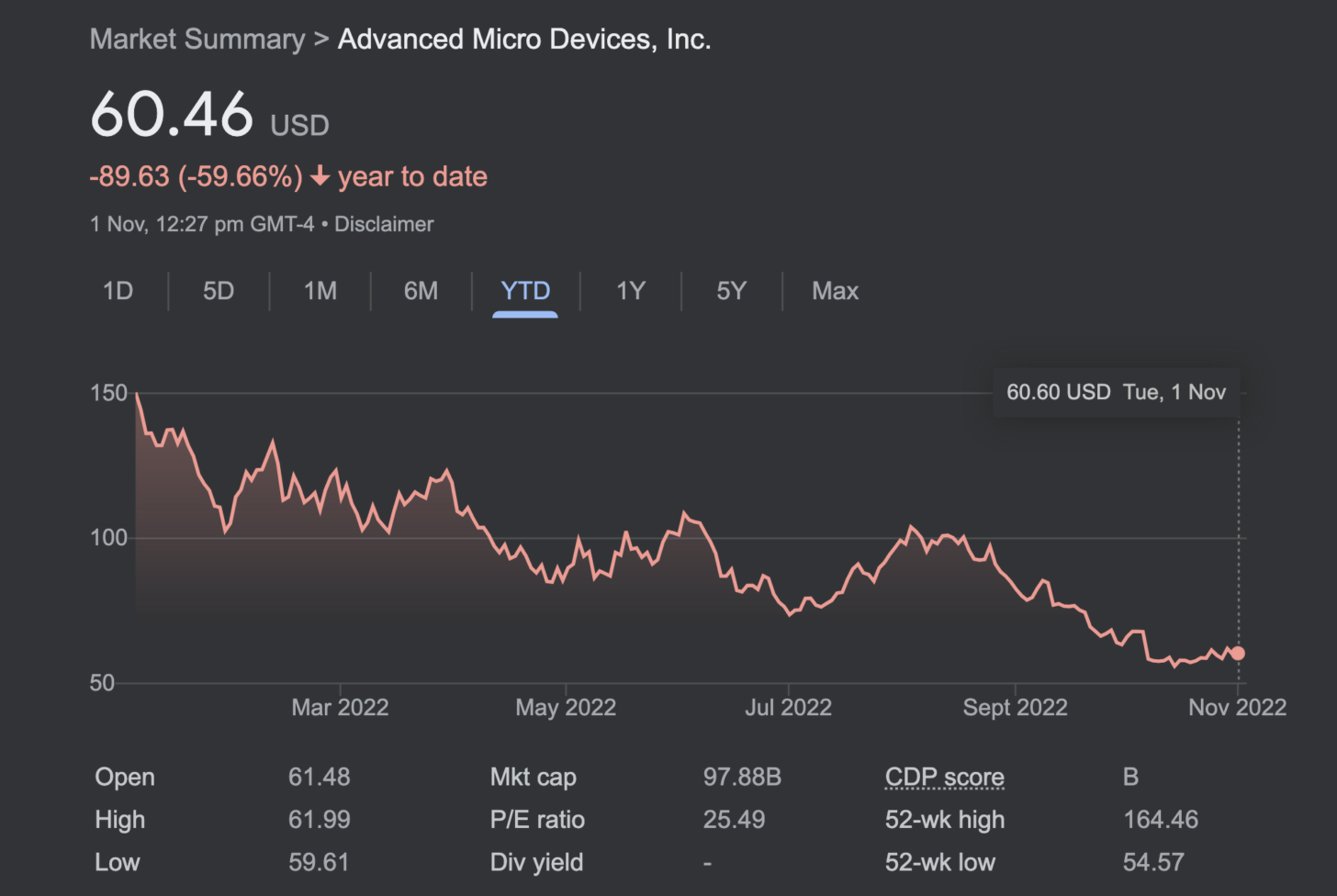The height and width of the screenshot is (896, 1337).
Task: Click the 1 Nov, 12:27 pm GMT-4 timestamp
Action: (x=202, y=224)
